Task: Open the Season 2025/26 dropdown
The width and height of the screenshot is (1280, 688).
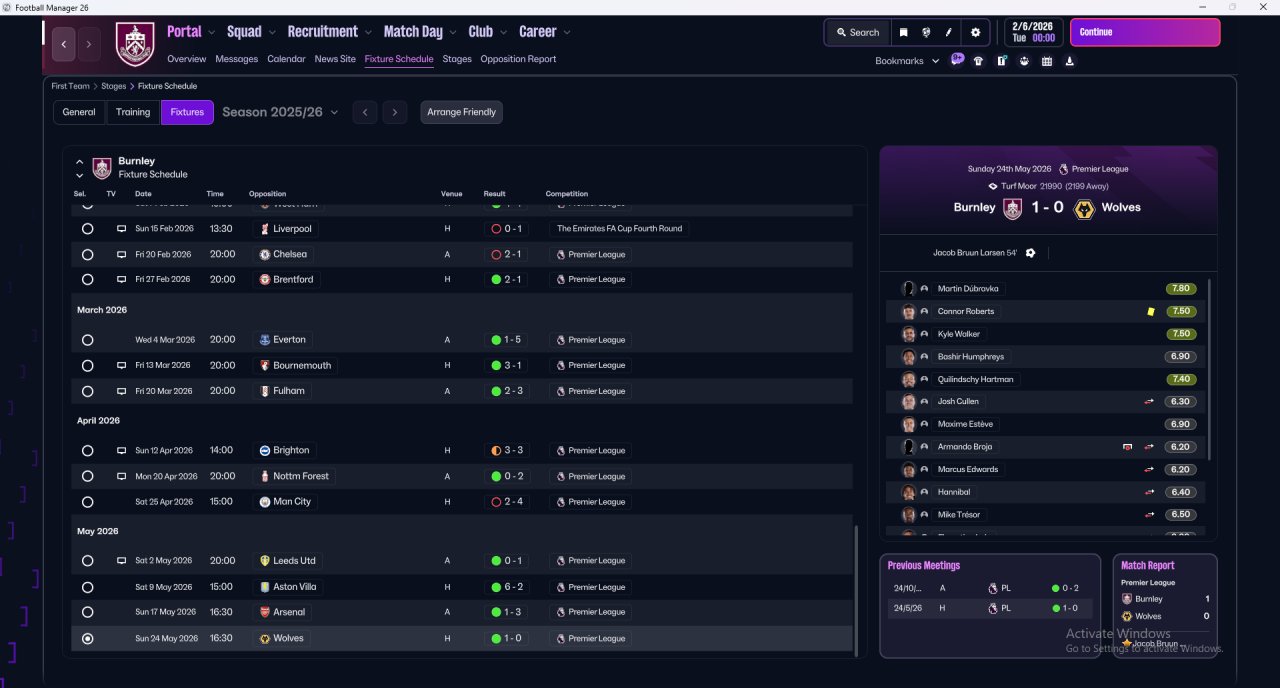Action: click(280, 112)
